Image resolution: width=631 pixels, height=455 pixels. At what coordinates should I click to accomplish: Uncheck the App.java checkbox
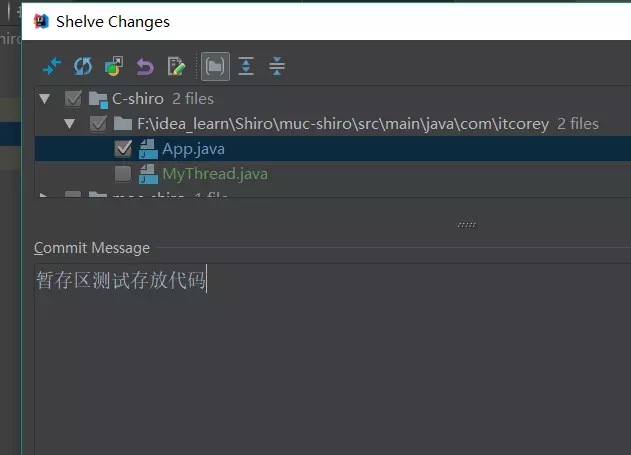point(123,149)
